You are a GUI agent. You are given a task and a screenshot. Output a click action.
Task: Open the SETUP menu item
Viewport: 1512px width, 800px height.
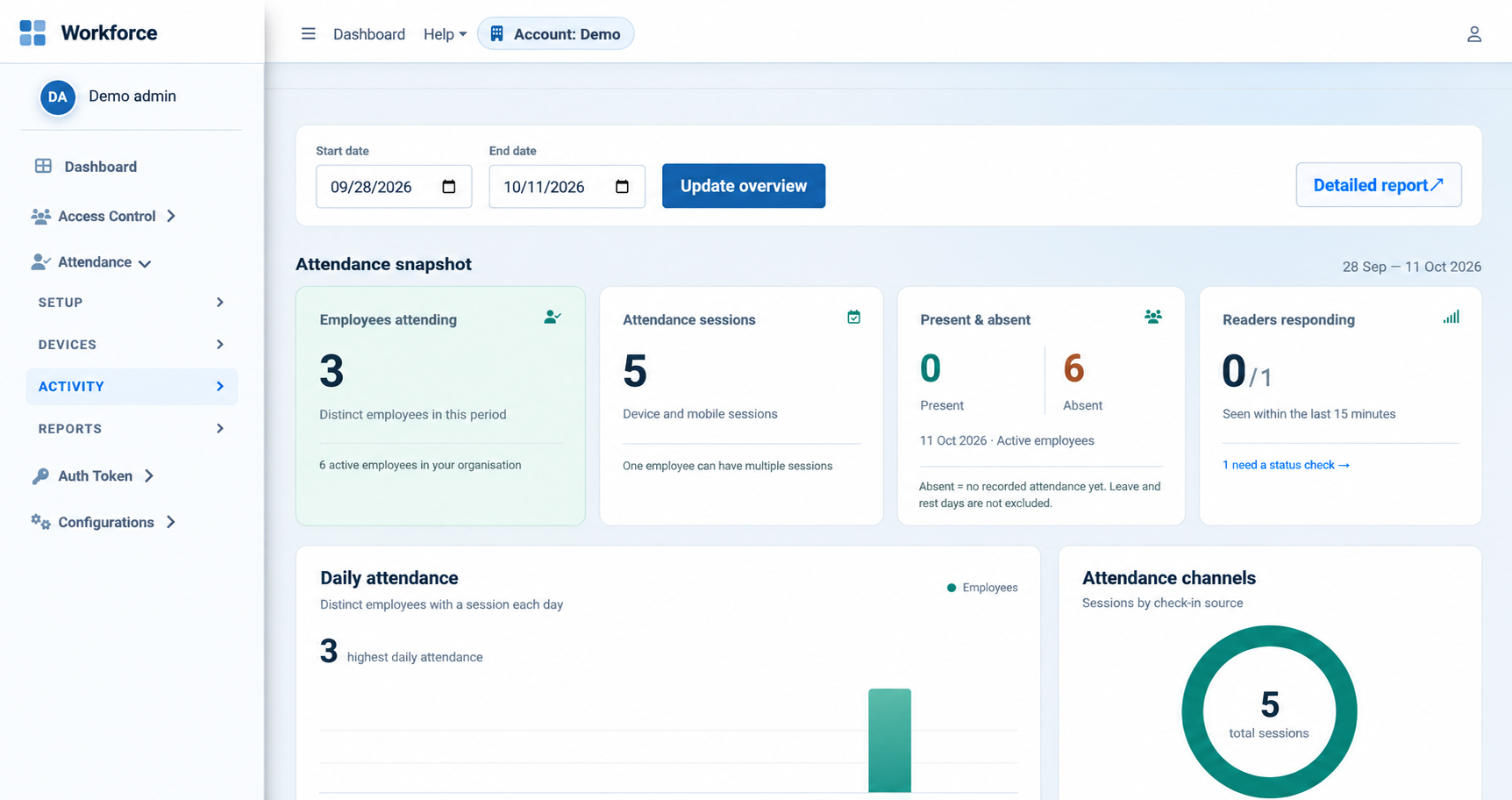click(132, 302)
